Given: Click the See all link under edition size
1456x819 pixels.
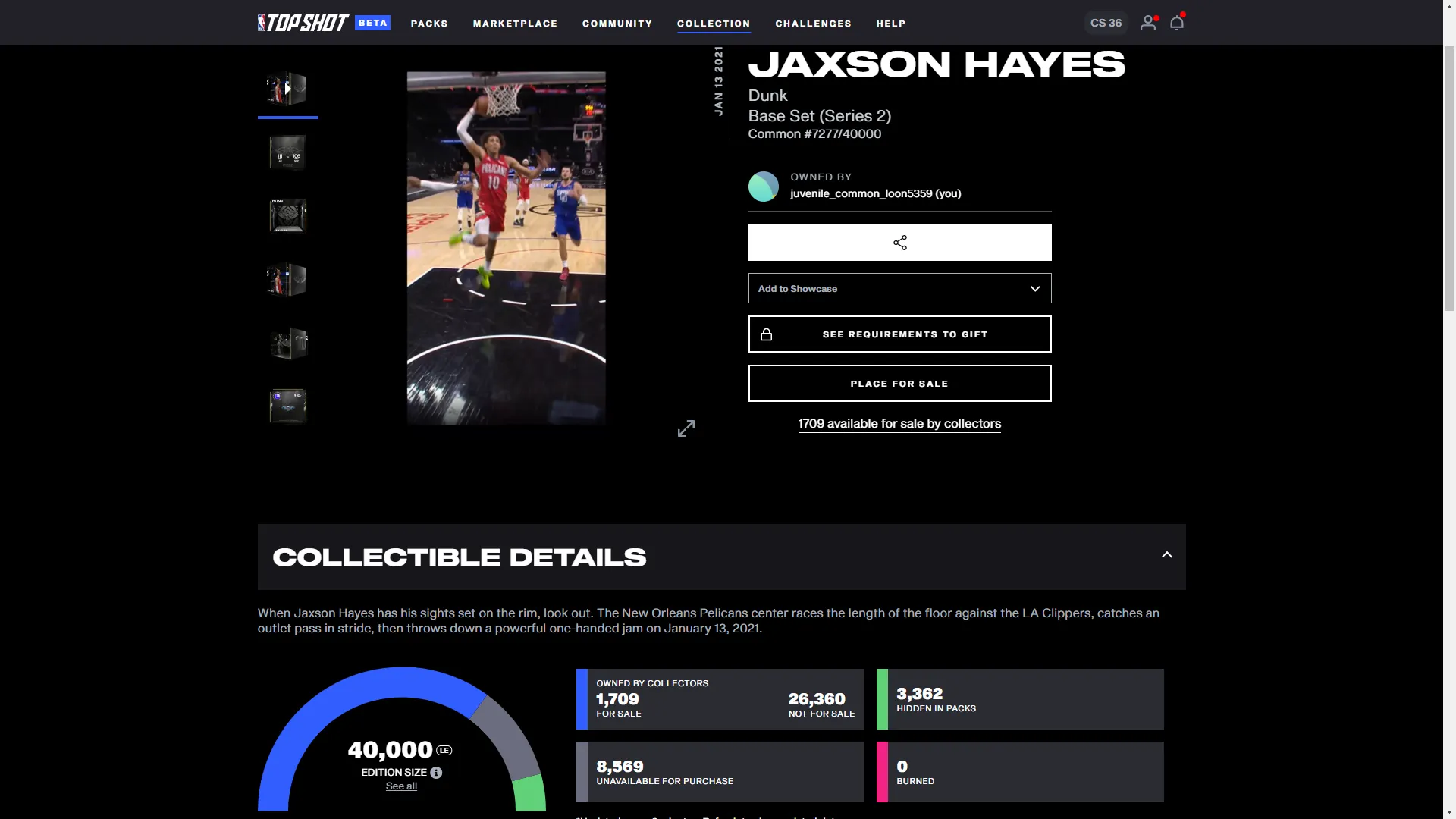Looking at the screenshot, I should tap(400, 786).
